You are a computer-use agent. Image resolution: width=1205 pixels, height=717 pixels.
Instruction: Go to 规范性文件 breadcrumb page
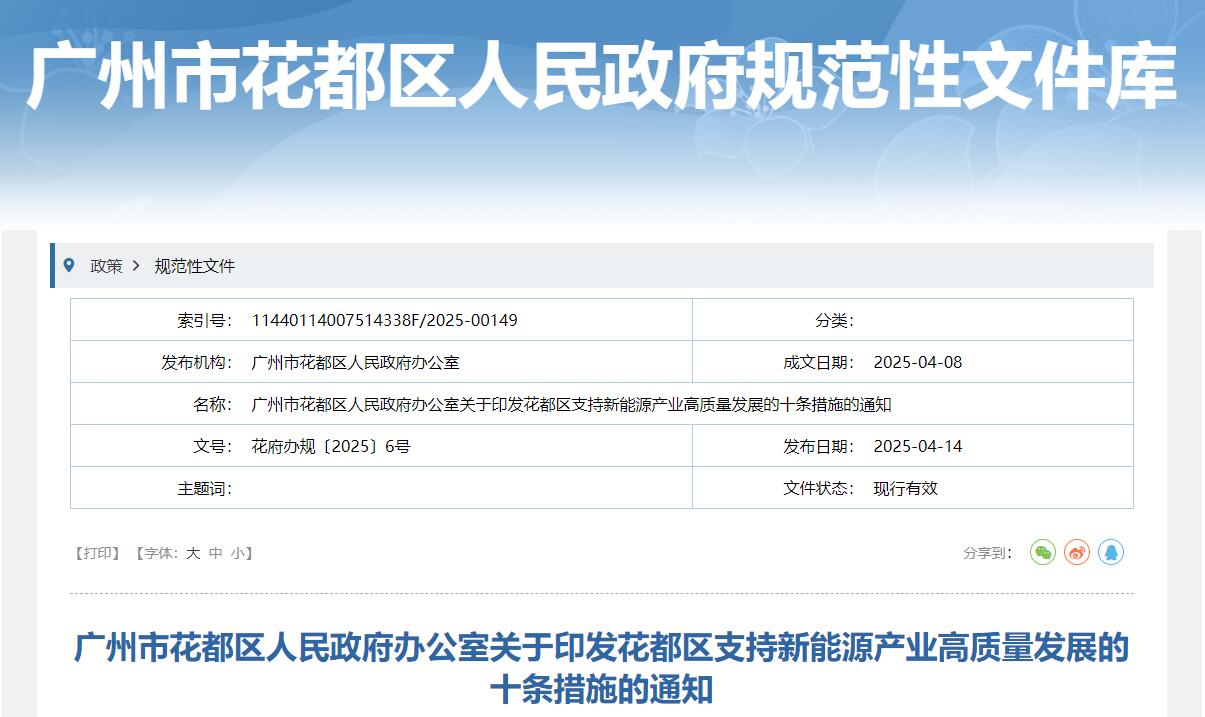[194, 266]
